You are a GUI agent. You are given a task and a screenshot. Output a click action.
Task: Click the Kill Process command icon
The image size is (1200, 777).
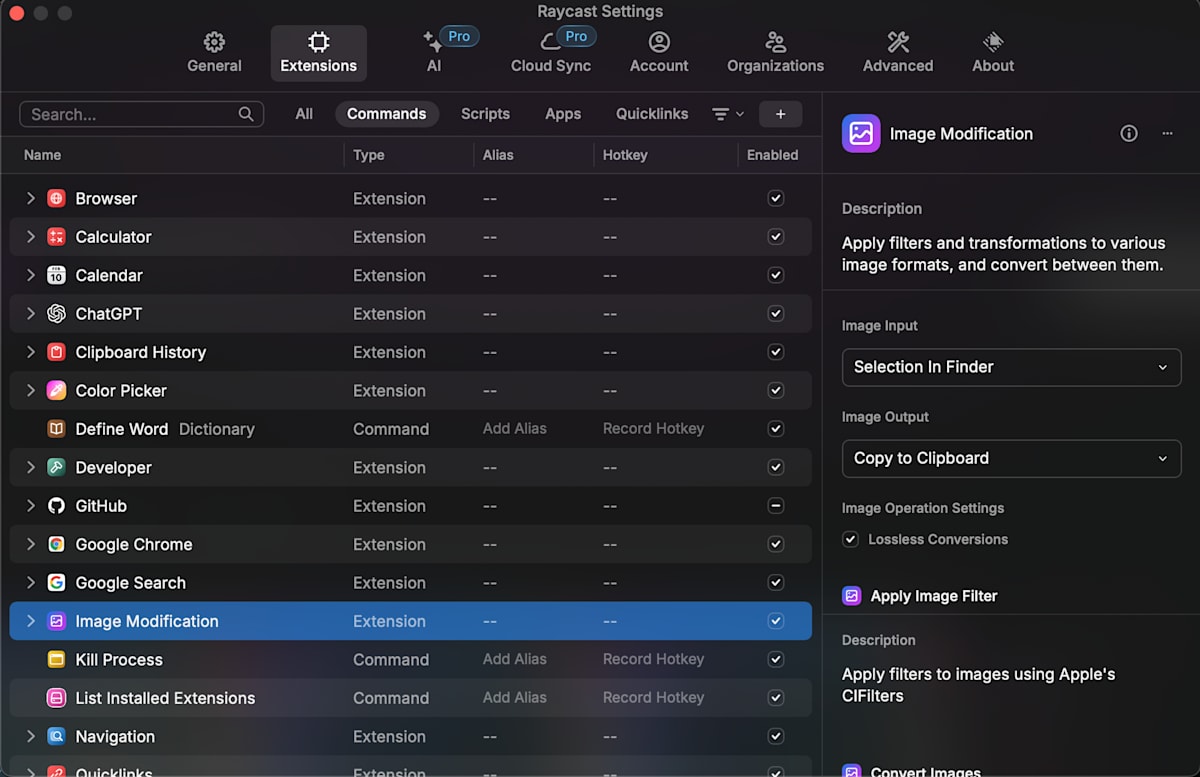pos(57,659)
